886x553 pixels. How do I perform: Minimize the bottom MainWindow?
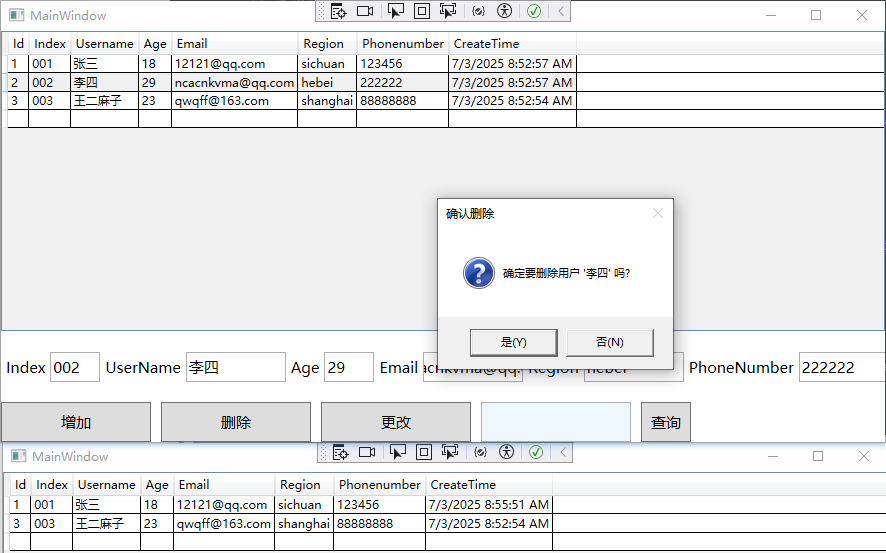(x=773, y=456)
